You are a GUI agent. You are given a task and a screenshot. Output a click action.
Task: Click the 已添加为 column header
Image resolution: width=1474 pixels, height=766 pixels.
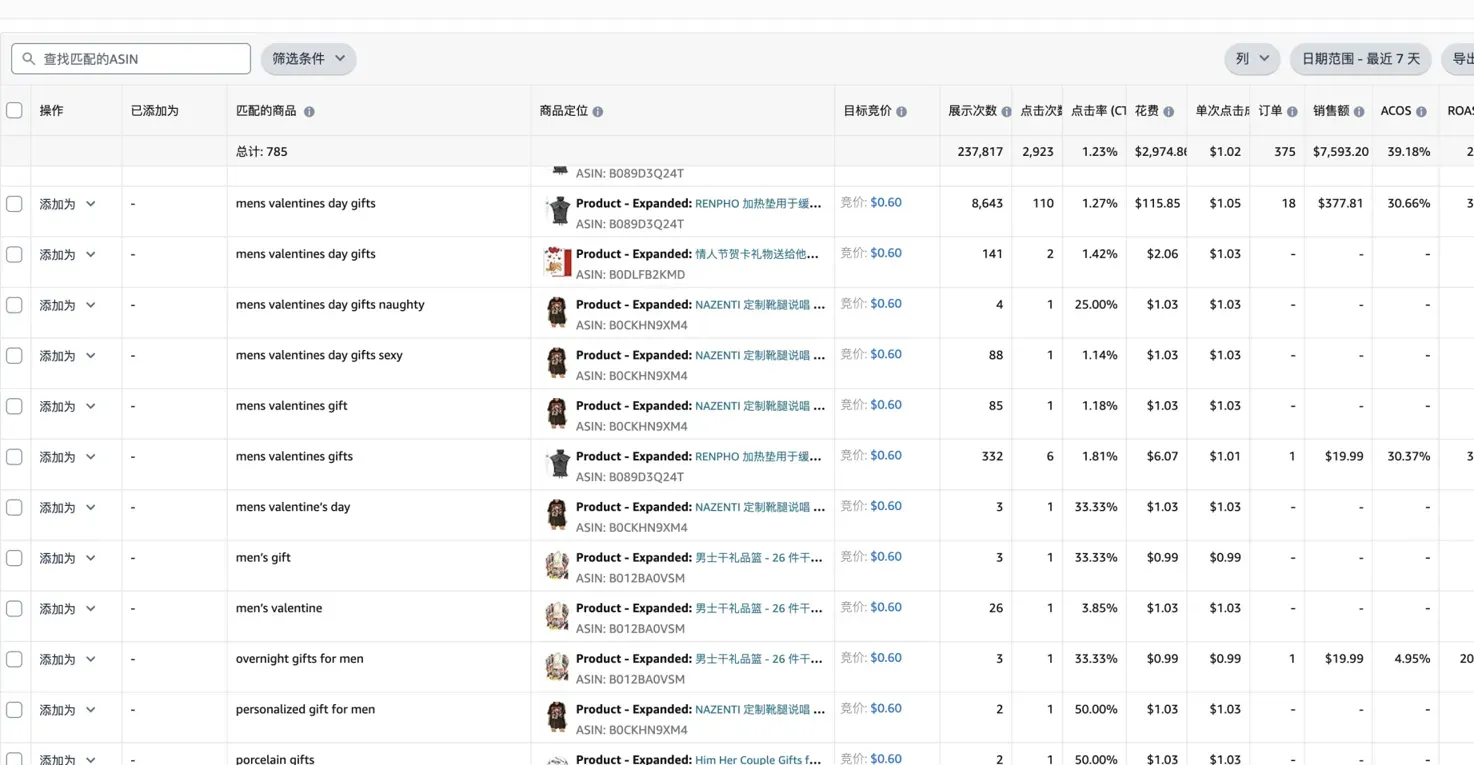click(155, 111)
